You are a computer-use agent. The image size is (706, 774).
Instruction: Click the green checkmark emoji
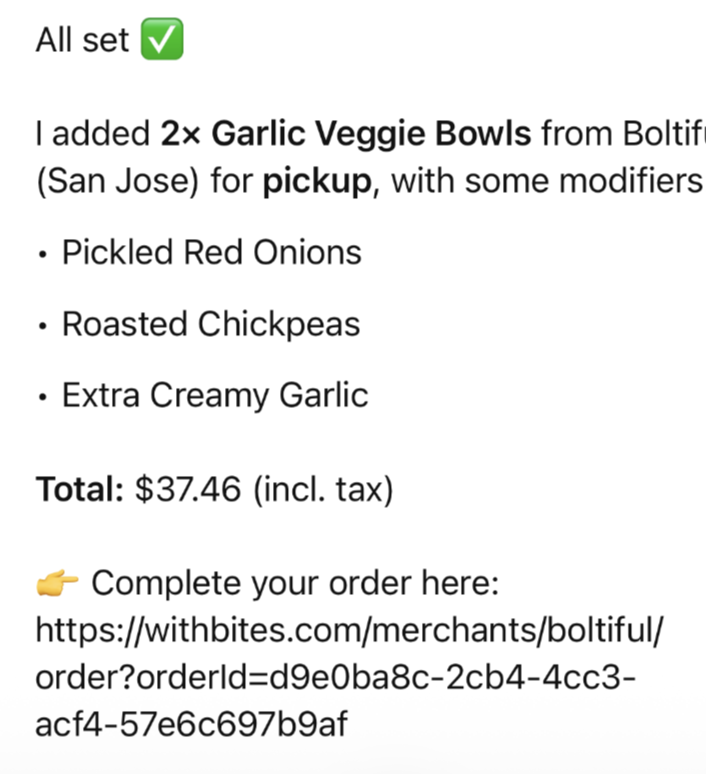[161, 41]
